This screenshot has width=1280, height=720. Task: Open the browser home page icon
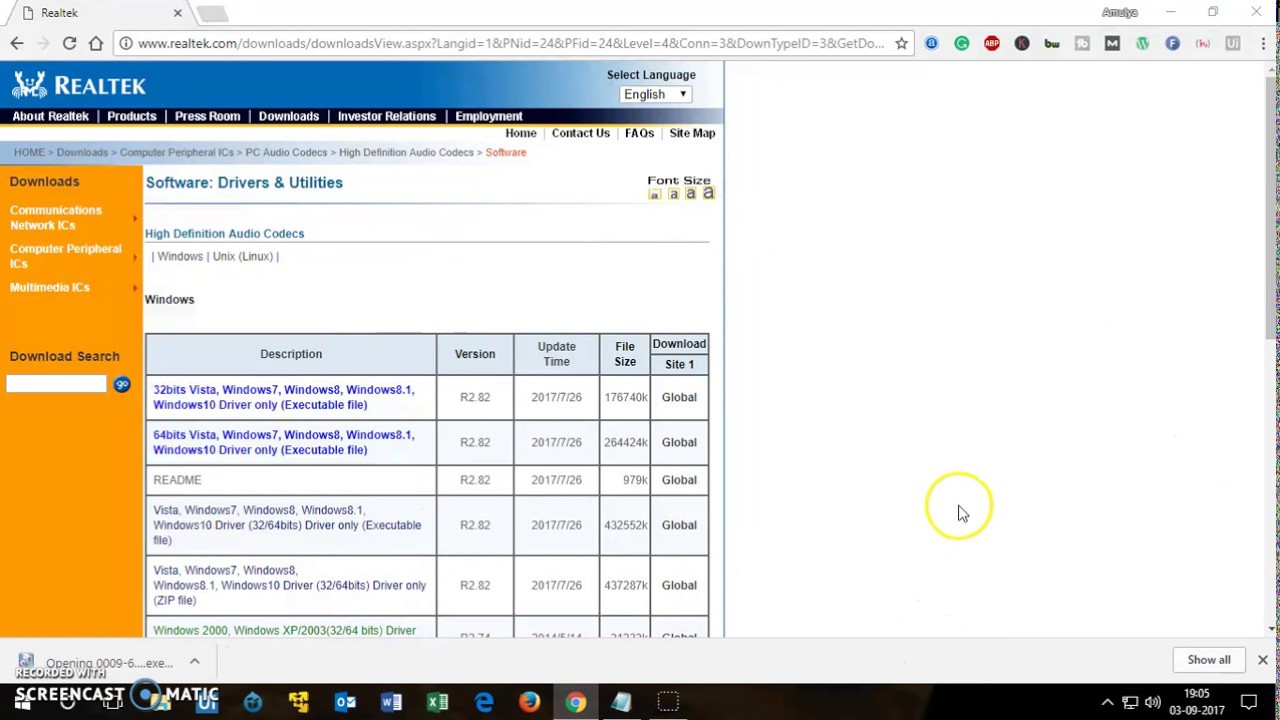(x=96, y=43)
